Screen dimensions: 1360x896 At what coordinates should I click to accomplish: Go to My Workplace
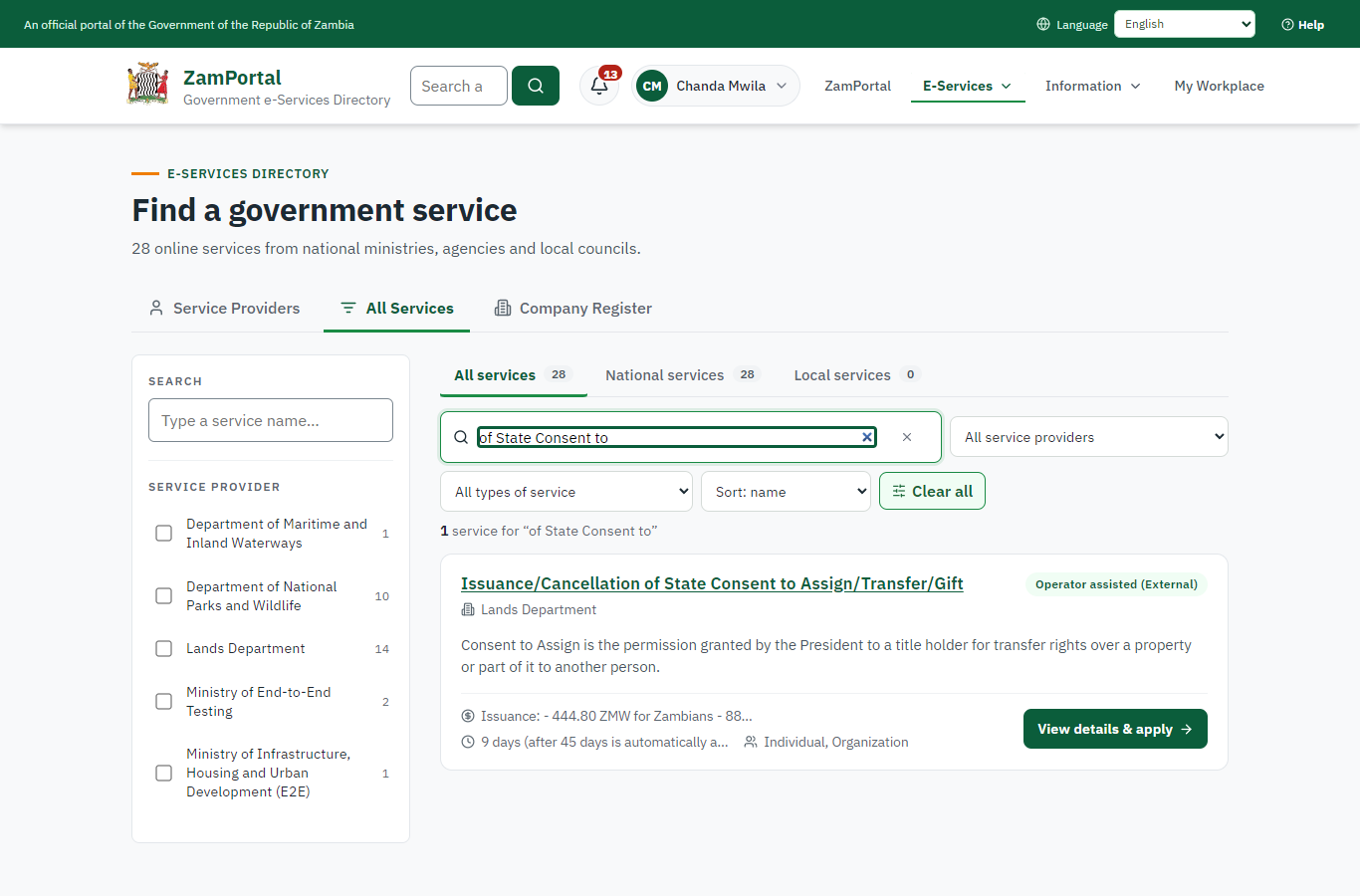point(1220,86)
